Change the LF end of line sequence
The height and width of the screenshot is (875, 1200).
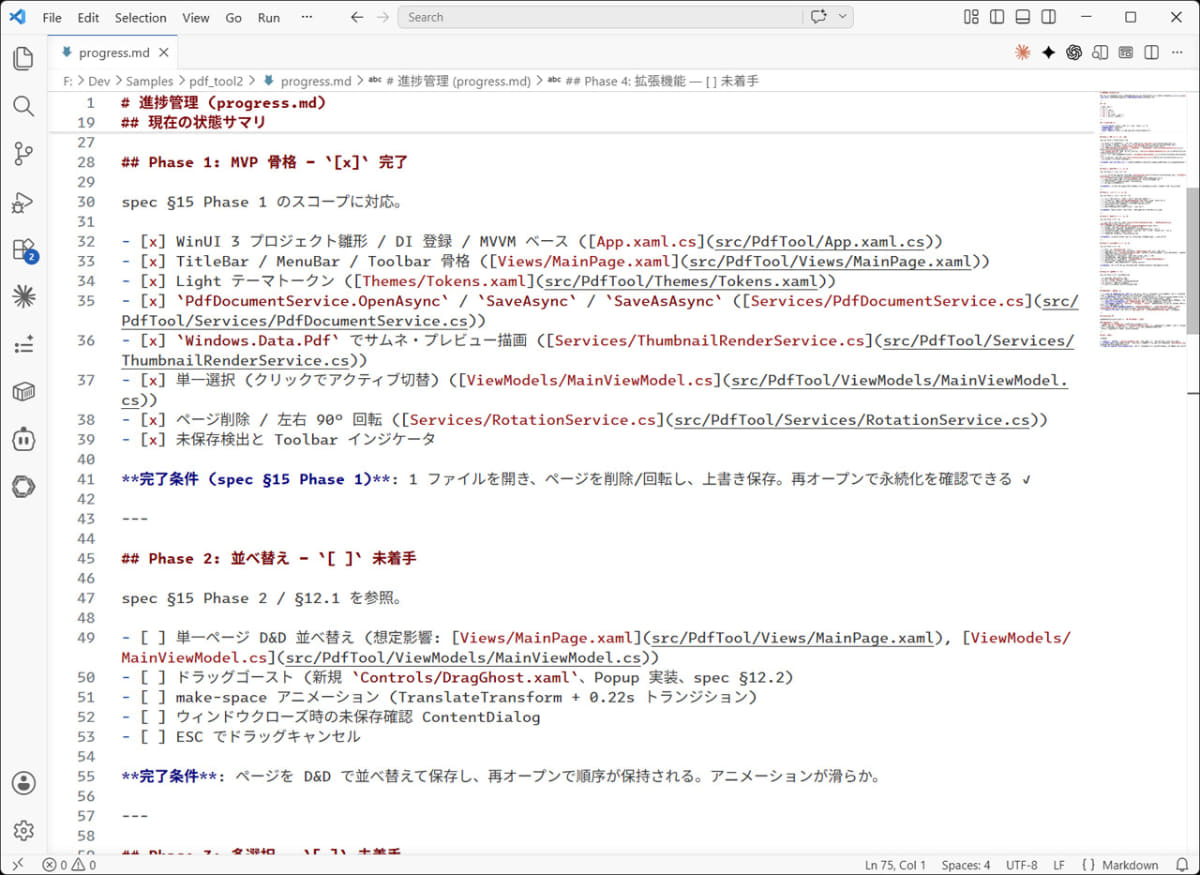(1058, 865)
